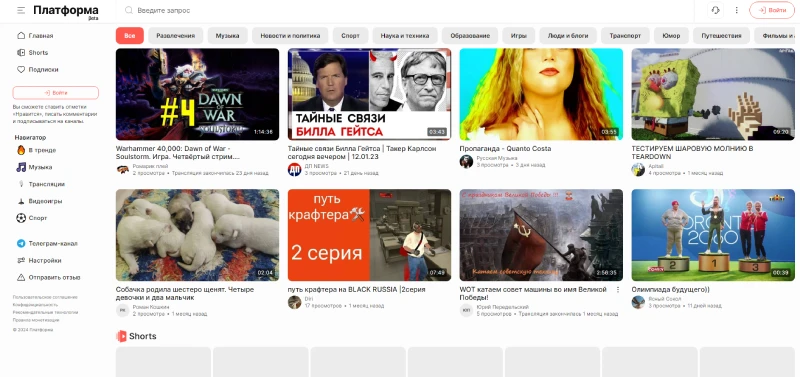Click the microphone icon Трансляции
800x377 pixels.
coord(21,184)
